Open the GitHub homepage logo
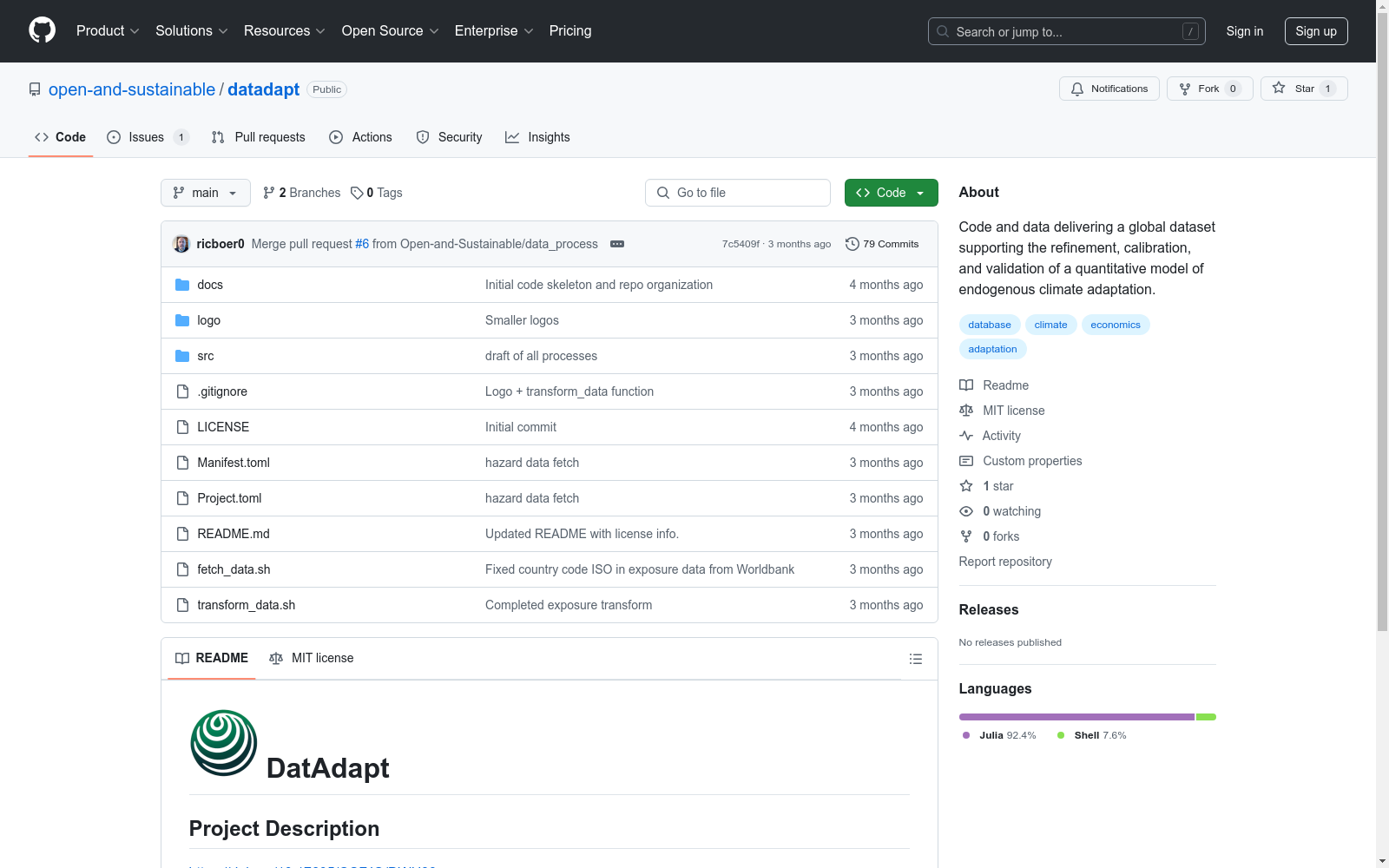 tap(42, 30)
